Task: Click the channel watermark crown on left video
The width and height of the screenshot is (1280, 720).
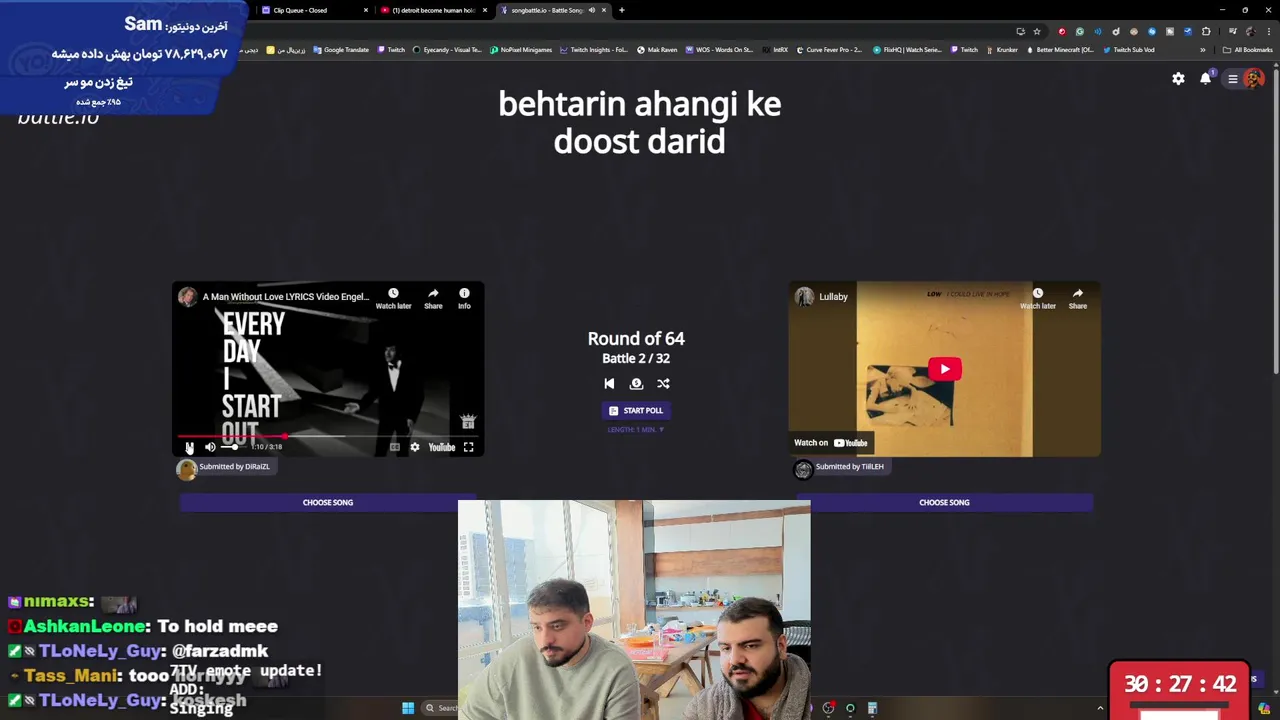Action: (467, 422)
